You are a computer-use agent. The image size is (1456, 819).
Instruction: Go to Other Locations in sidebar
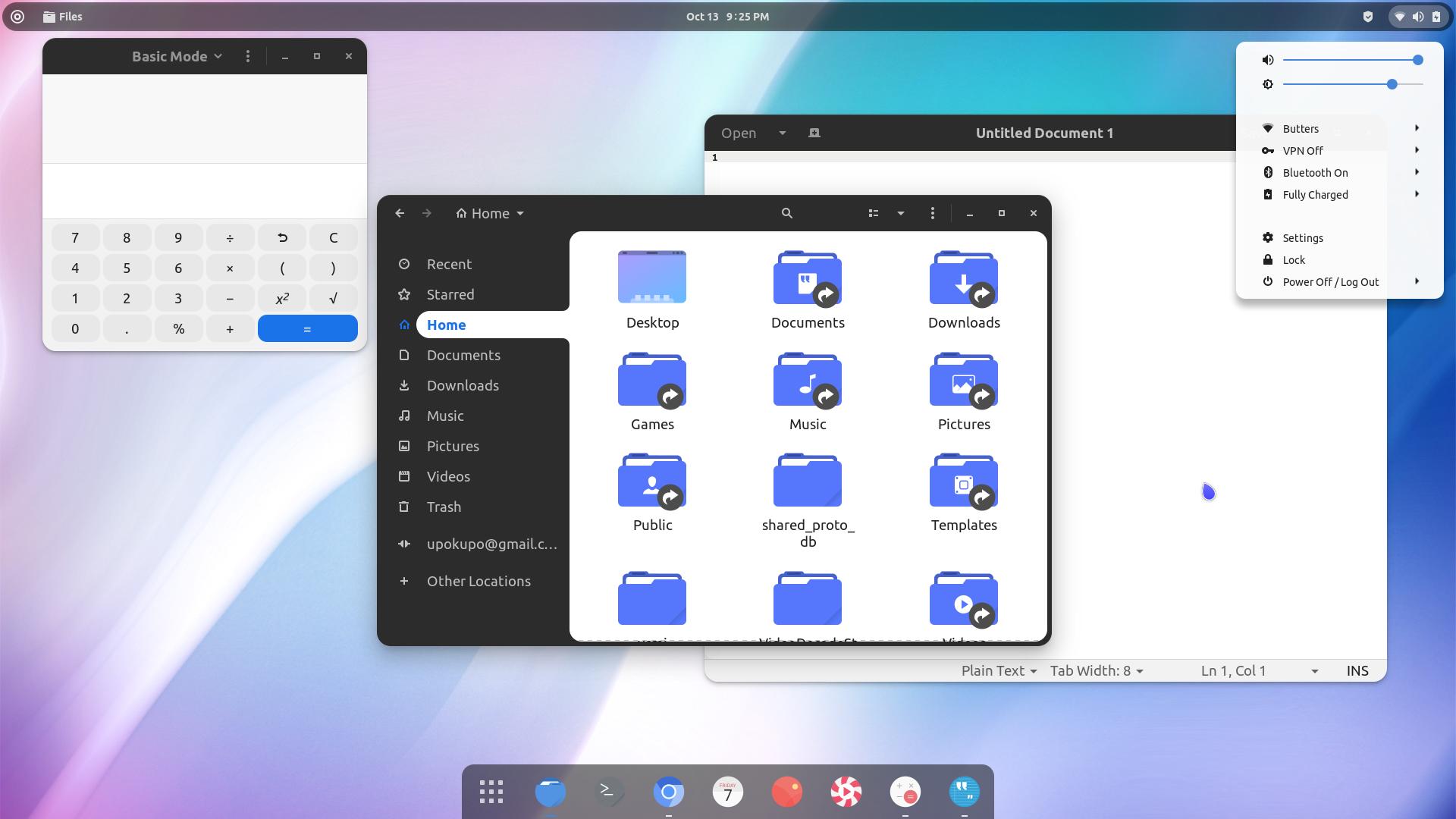coord(478,582)
